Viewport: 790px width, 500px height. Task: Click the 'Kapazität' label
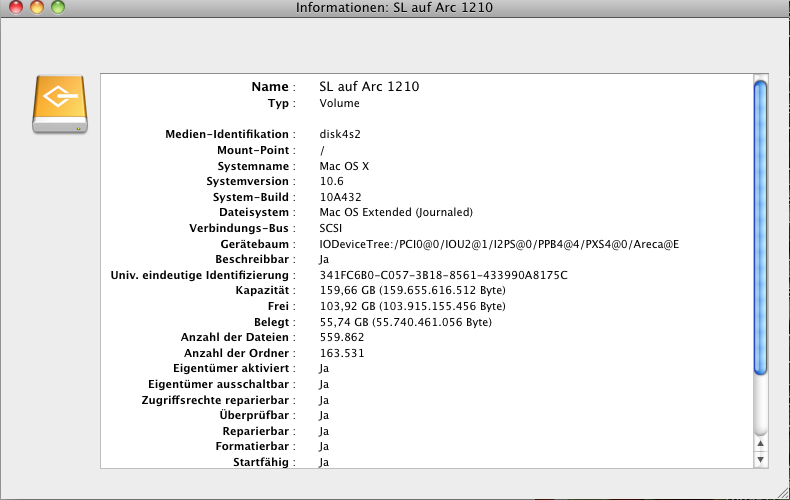click(262, 291)
